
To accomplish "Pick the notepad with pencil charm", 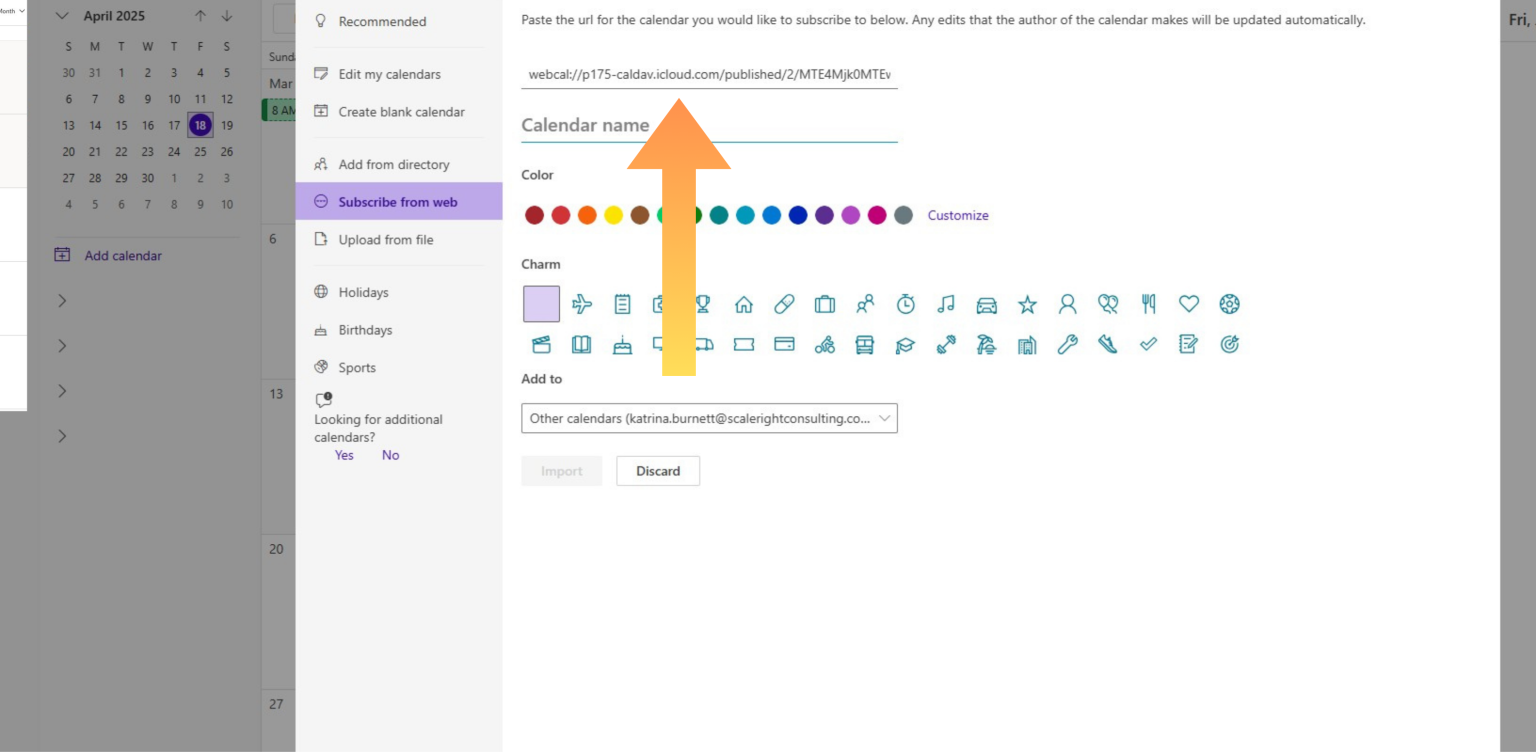I will [1189, 345].
